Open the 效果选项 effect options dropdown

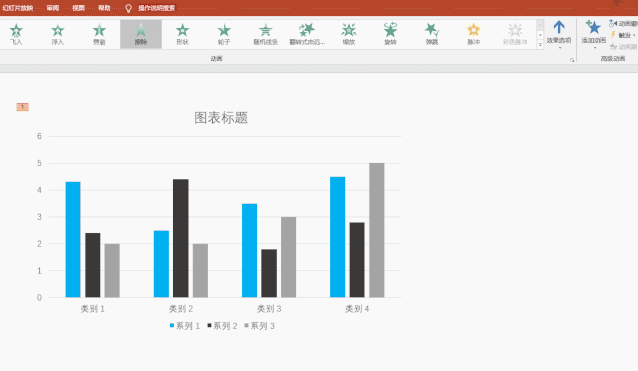click(559, 35)
